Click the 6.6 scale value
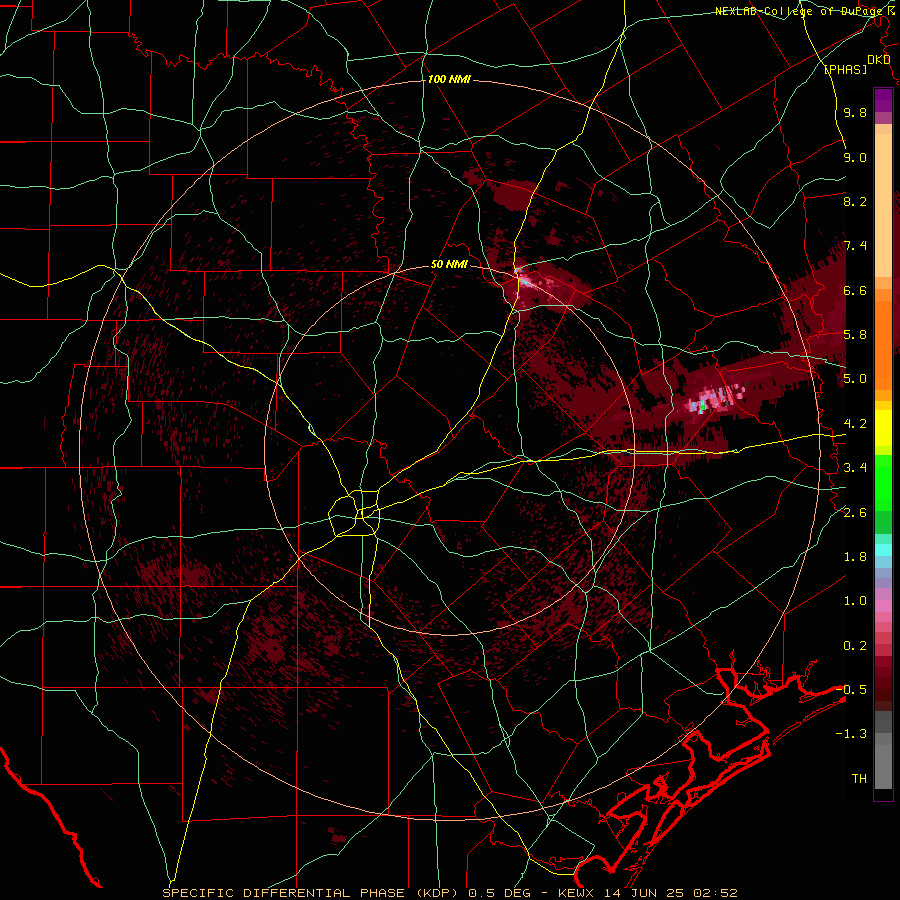 [855, 290]
